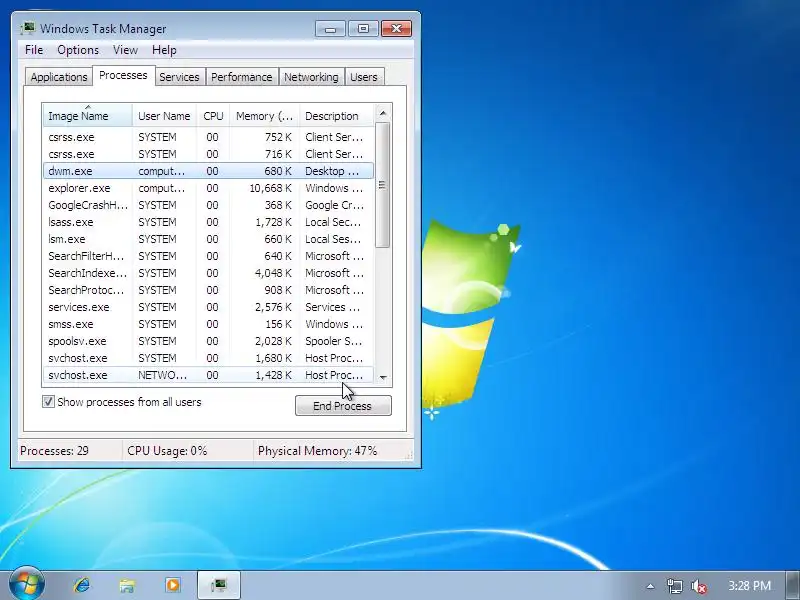Select the smss.exe process
Screen dimensions: 800x600
coord(208,324)
